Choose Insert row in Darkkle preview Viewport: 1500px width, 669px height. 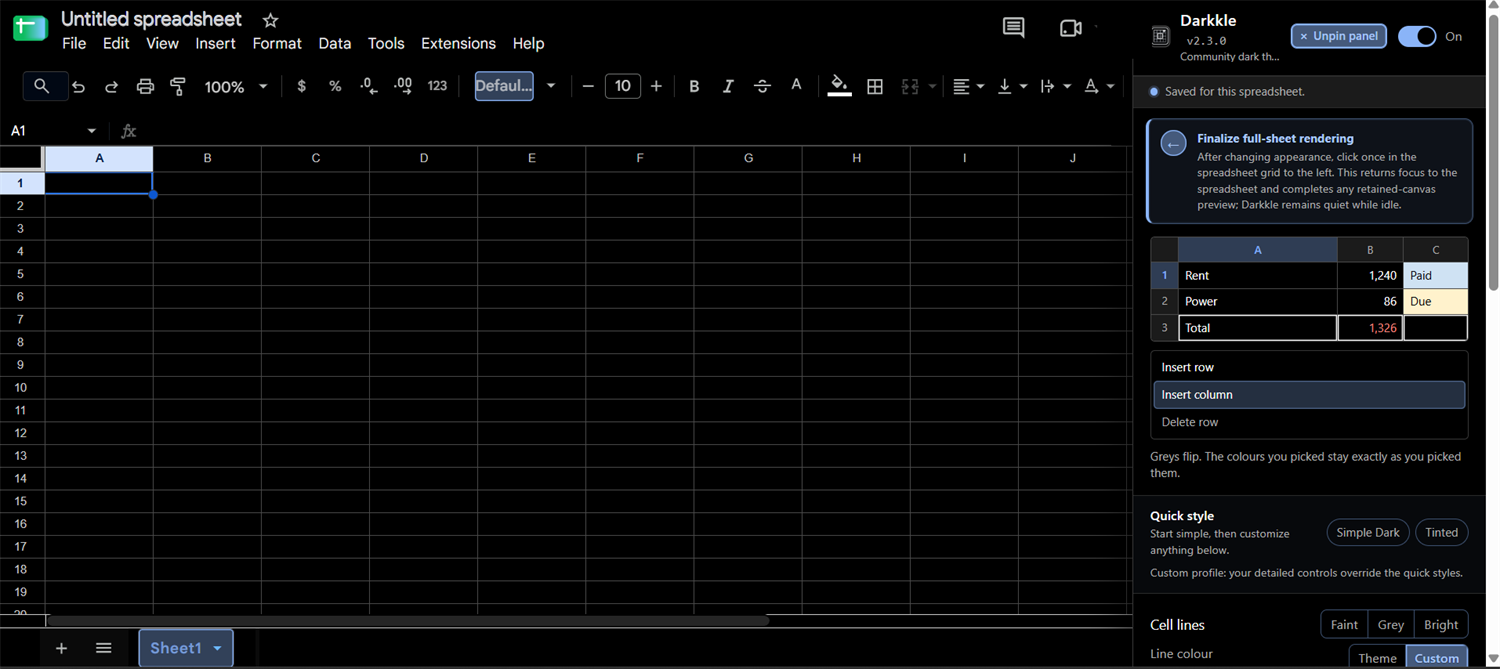(1309, 367)
